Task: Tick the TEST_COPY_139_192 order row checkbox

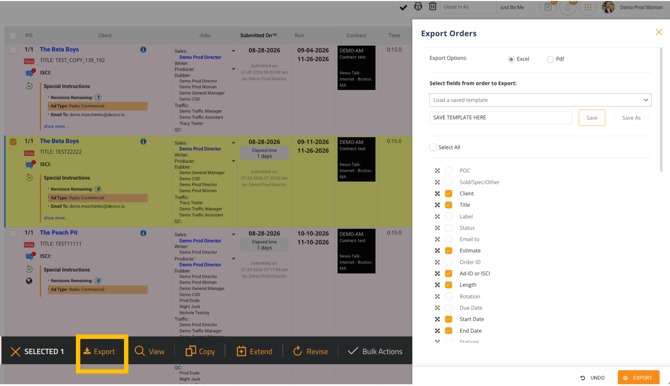Action: (x=13, y=50)
